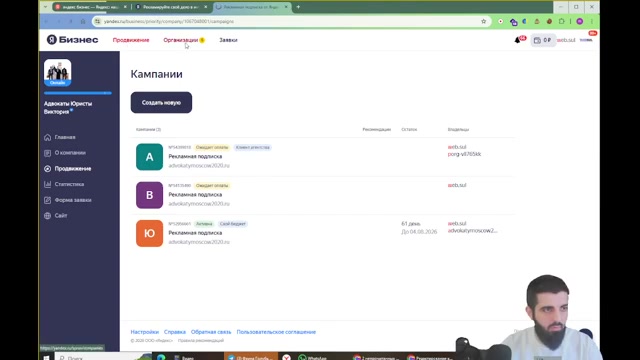Open Microsoft Edge from the taskbar
640x360 pixels.
click(161, 357)
